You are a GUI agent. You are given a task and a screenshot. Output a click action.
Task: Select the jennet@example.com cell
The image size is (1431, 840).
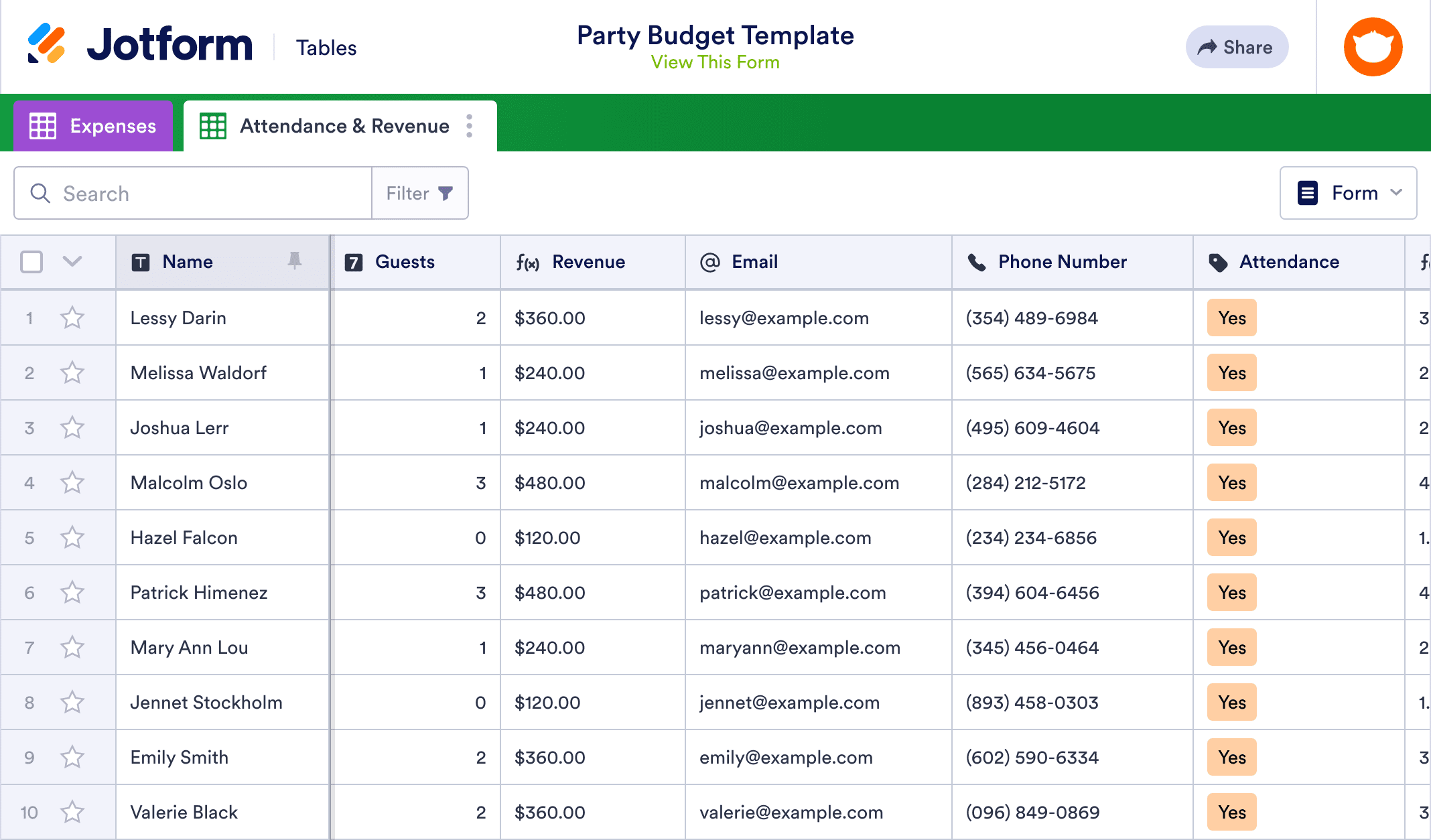(819, 702)
